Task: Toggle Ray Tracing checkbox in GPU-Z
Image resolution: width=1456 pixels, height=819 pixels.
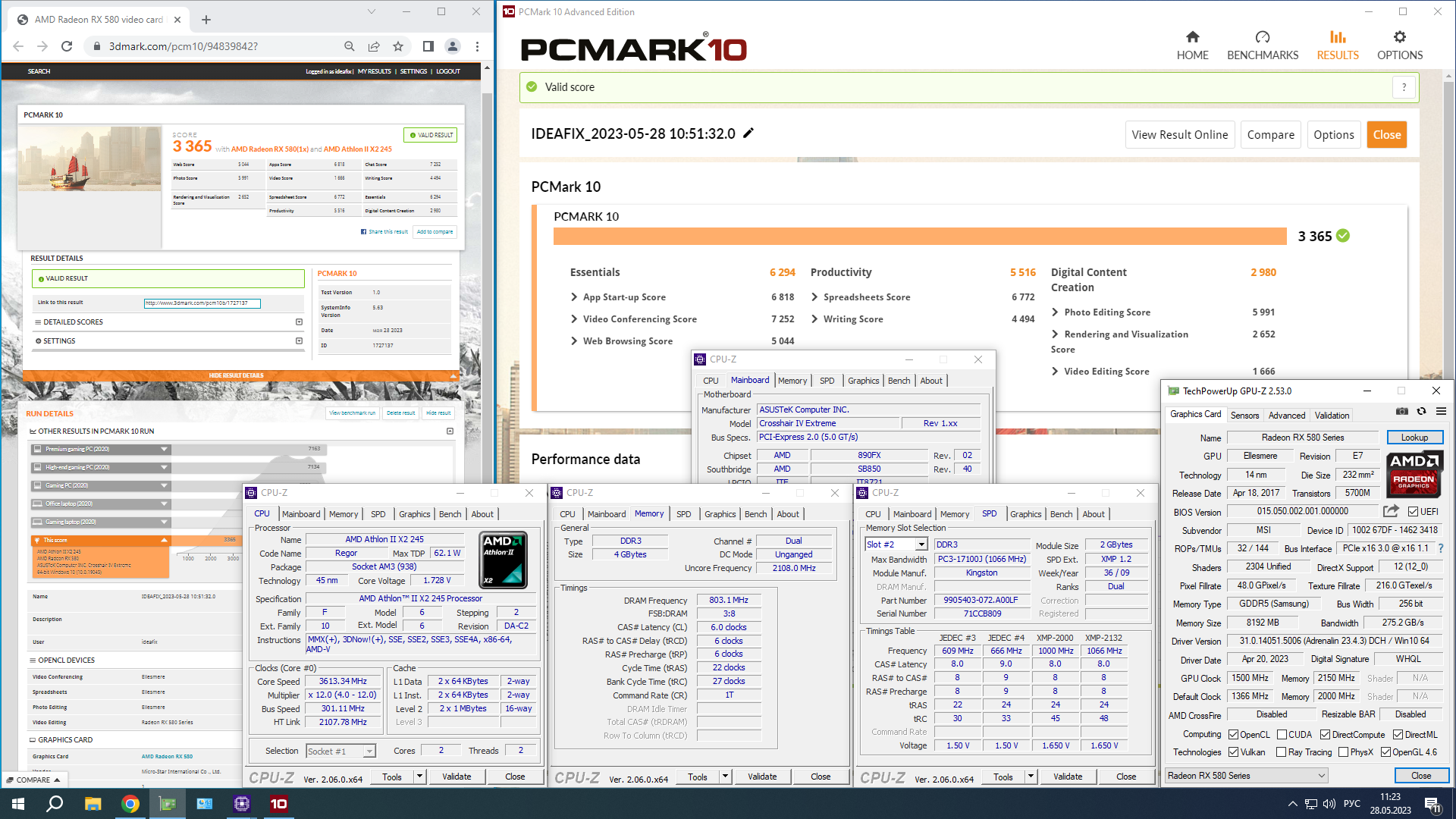Action: click(x=1281, y=752)
